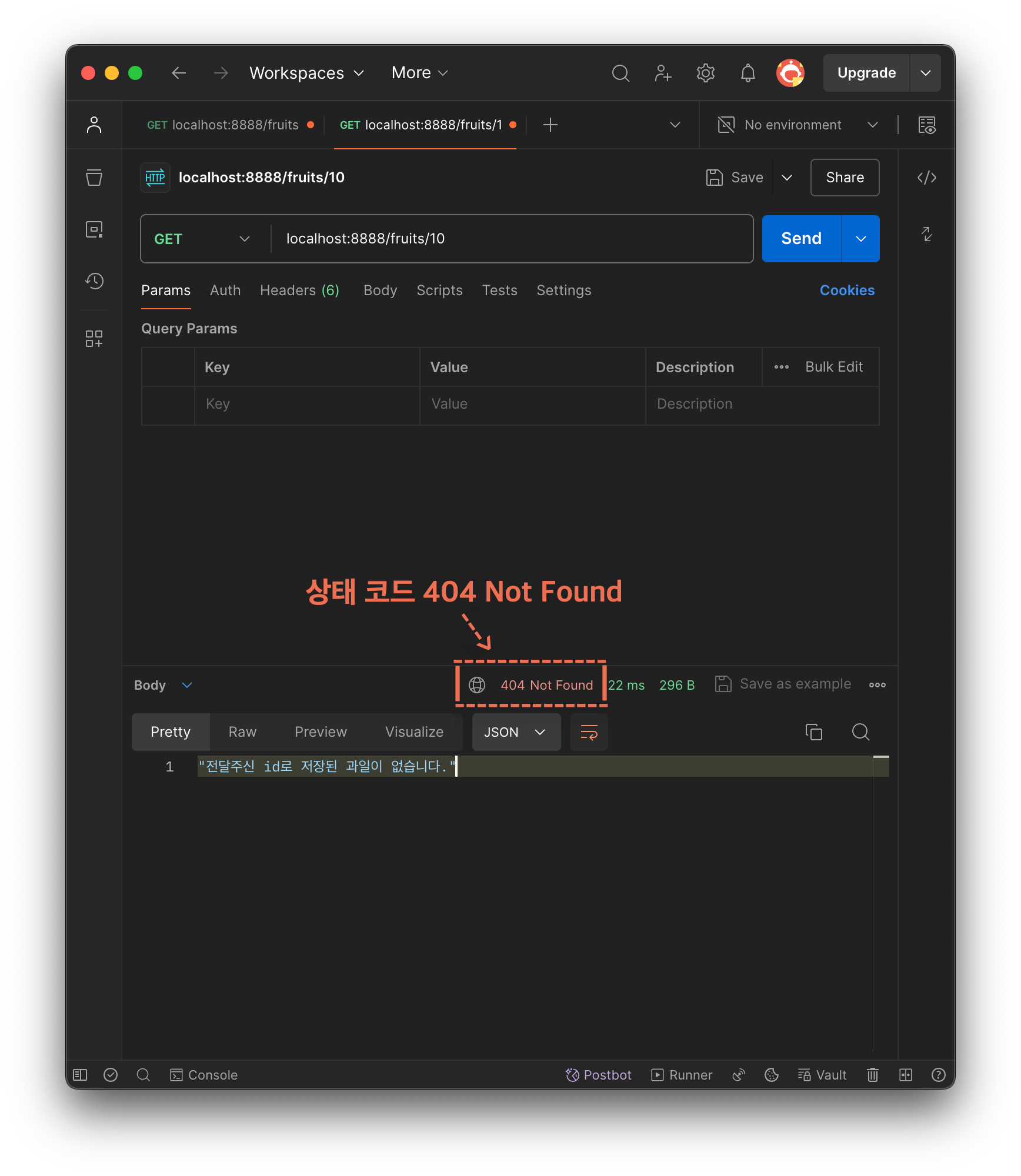Open History in the left sidebar

point(94,281)
